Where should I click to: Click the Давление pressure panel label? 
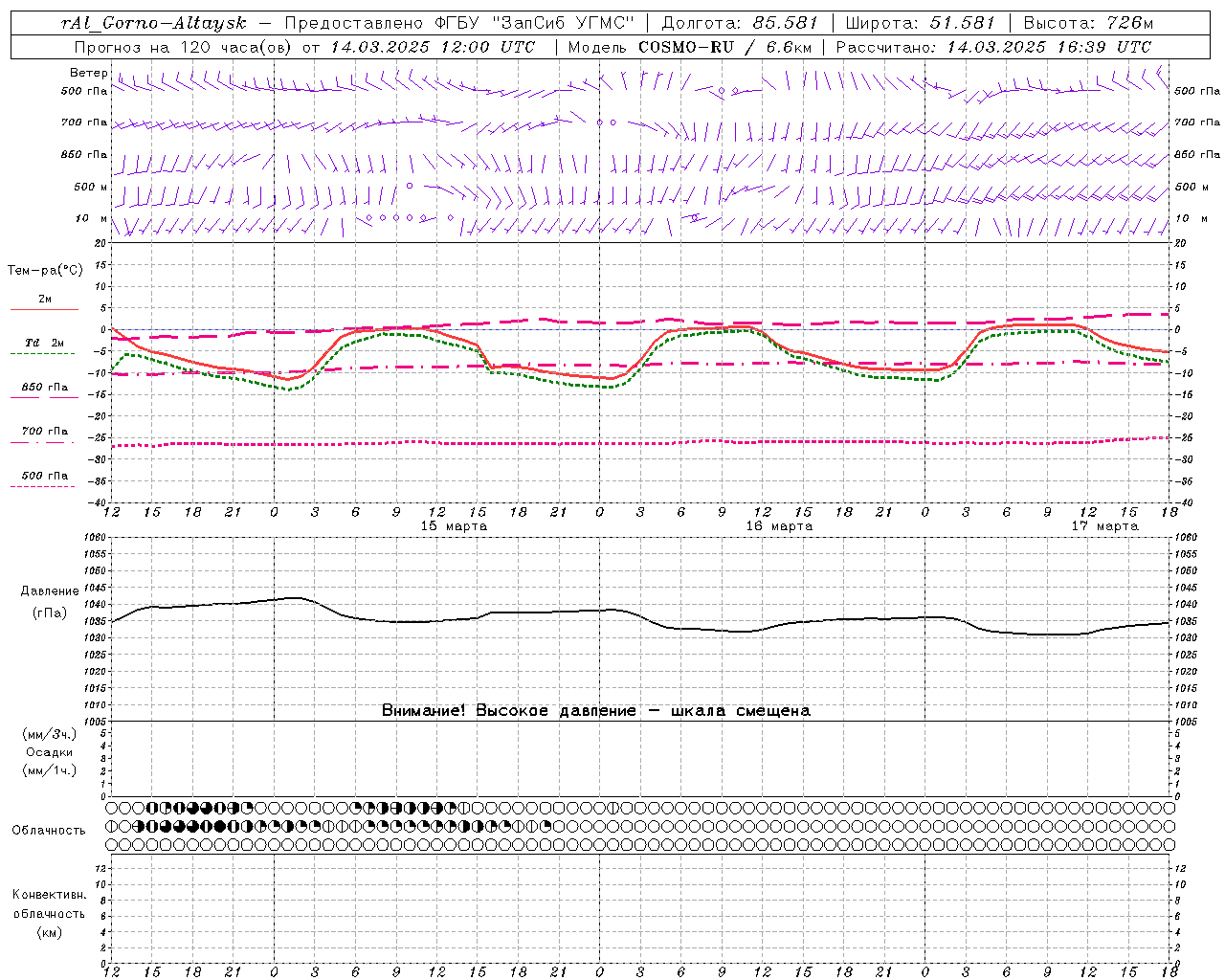point(49,591)
